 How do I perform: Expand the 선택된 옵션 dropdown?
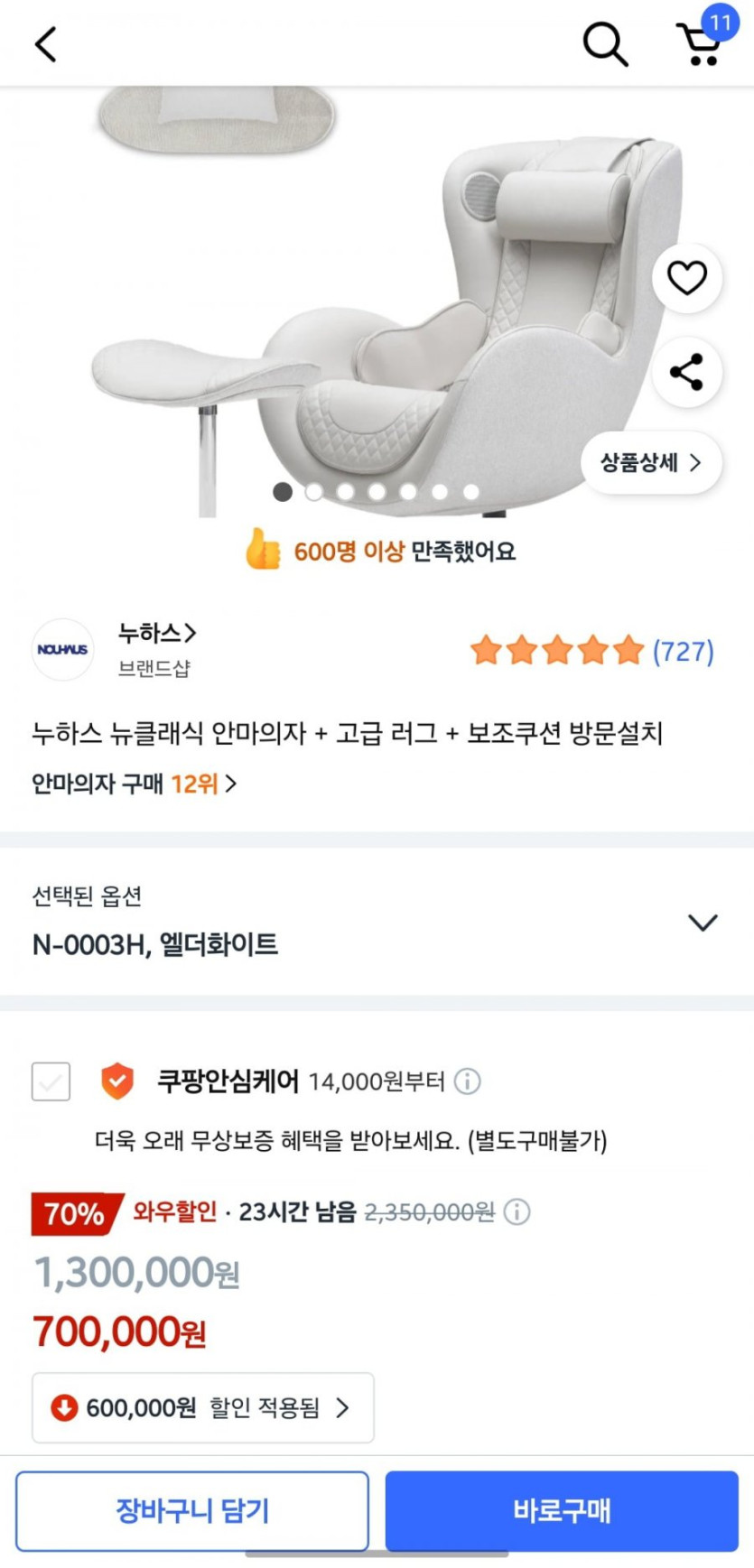(x=703, y=922)
